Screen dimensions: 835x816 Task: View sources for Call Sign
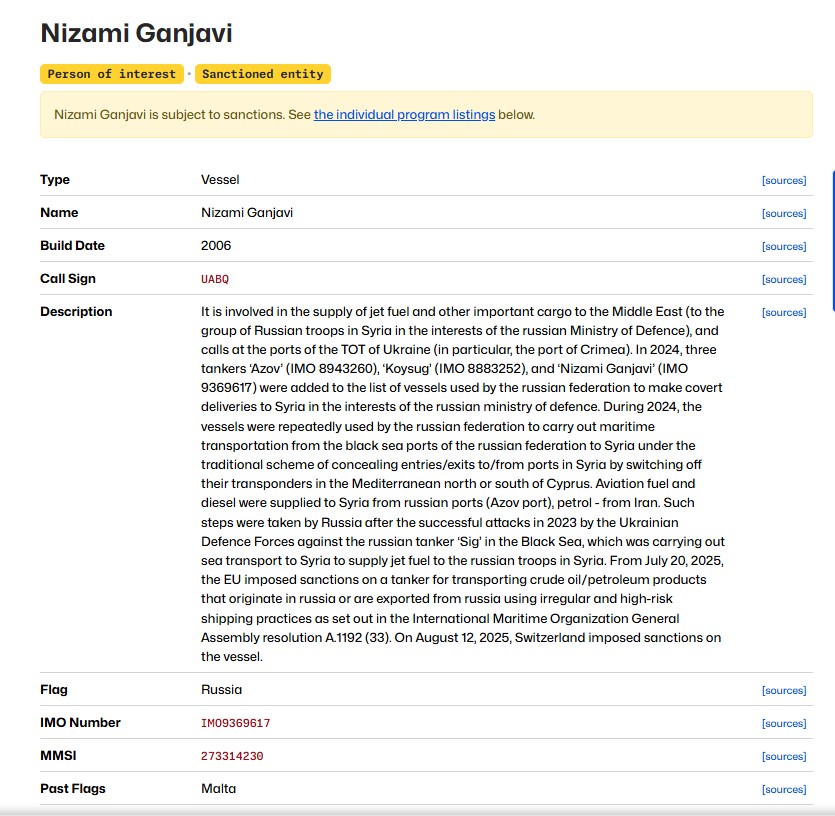pos(783,280)
